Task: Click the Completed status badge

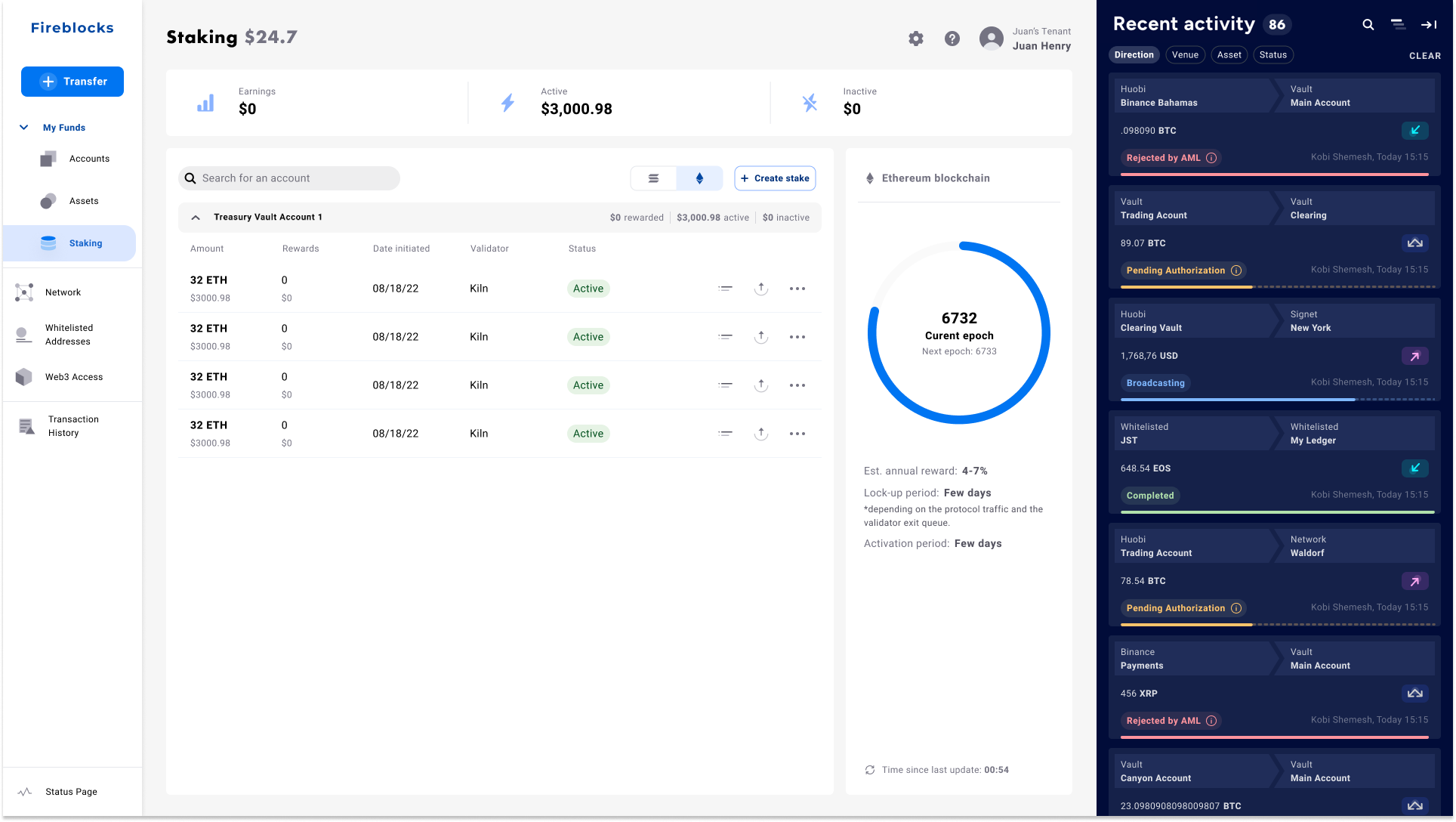Action: [1150, 496]
